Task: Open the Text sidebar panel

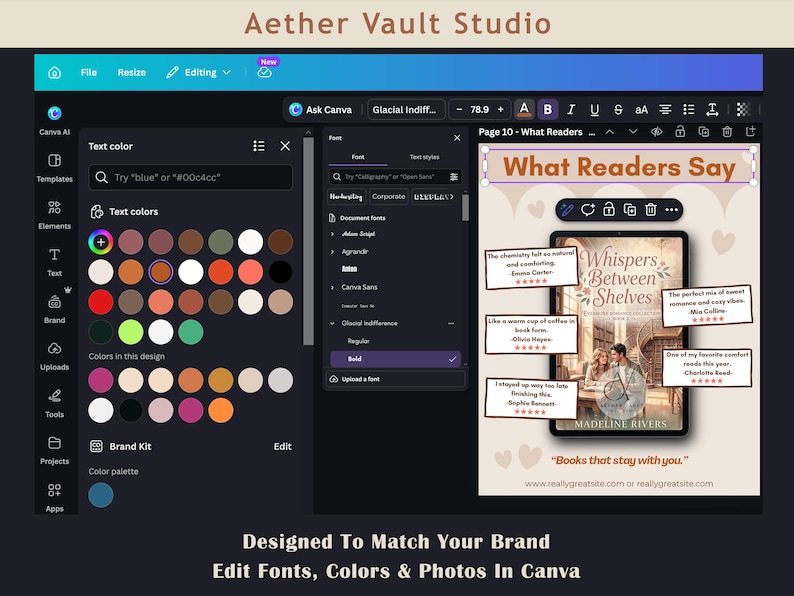Action: click(x=55, y=262)
